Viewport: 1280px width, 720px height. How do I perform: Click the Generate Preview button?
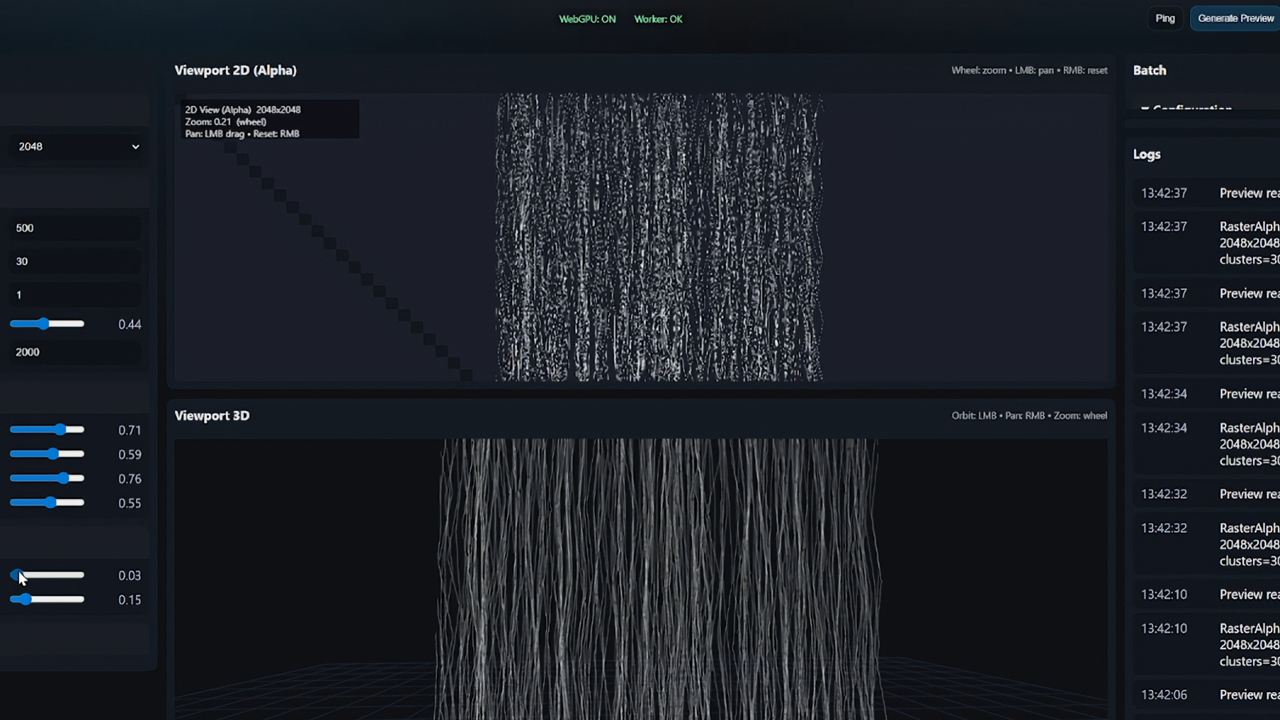[x=1235, y=18]
